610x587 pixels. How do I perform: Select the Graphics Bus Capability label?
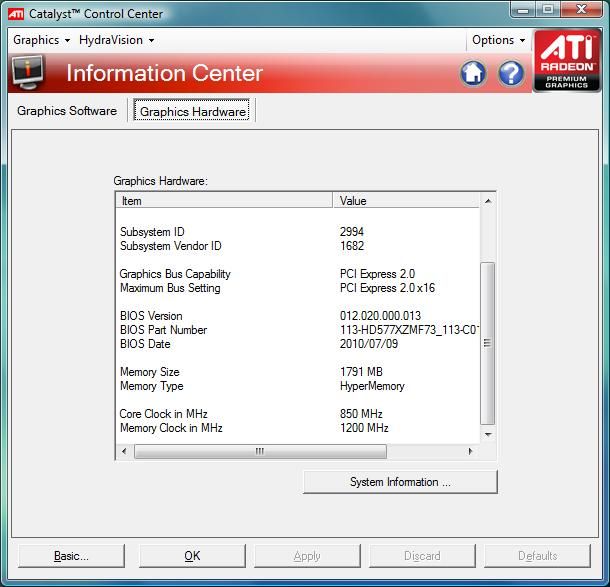[175, 274]
